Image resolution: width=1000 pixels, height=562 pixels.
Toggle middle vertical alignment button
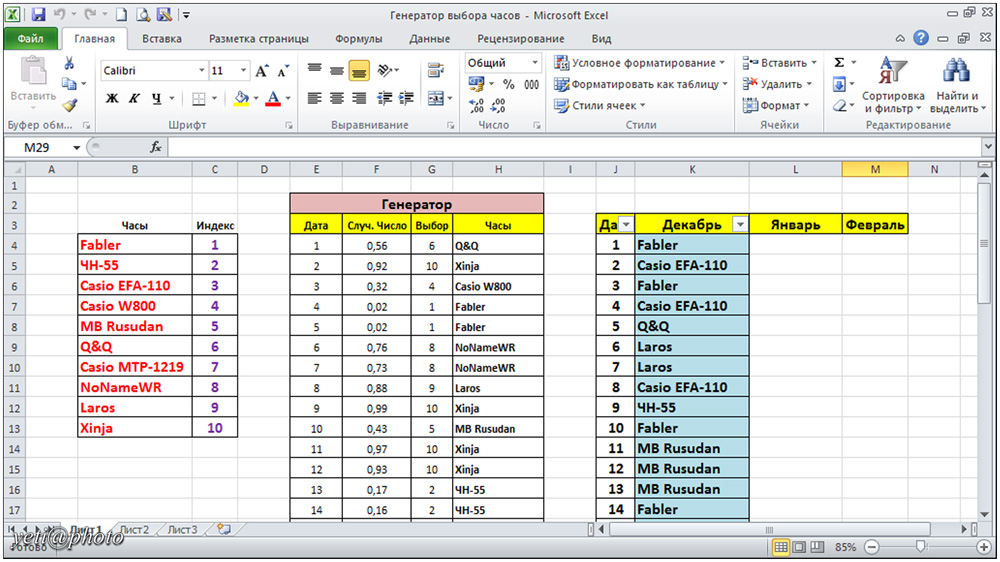click(337, 71)
